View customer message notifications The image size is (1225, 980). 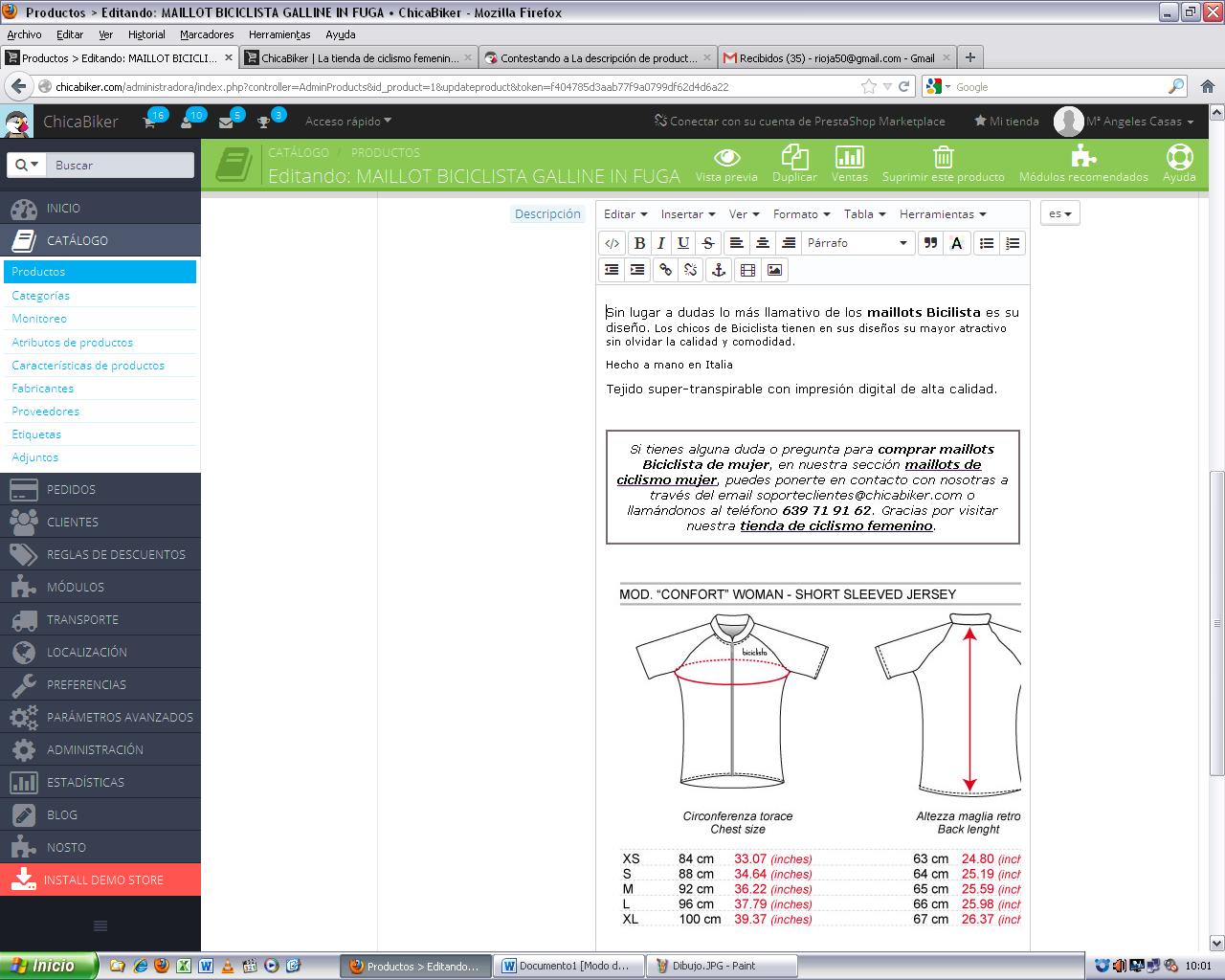coord(229,121)
